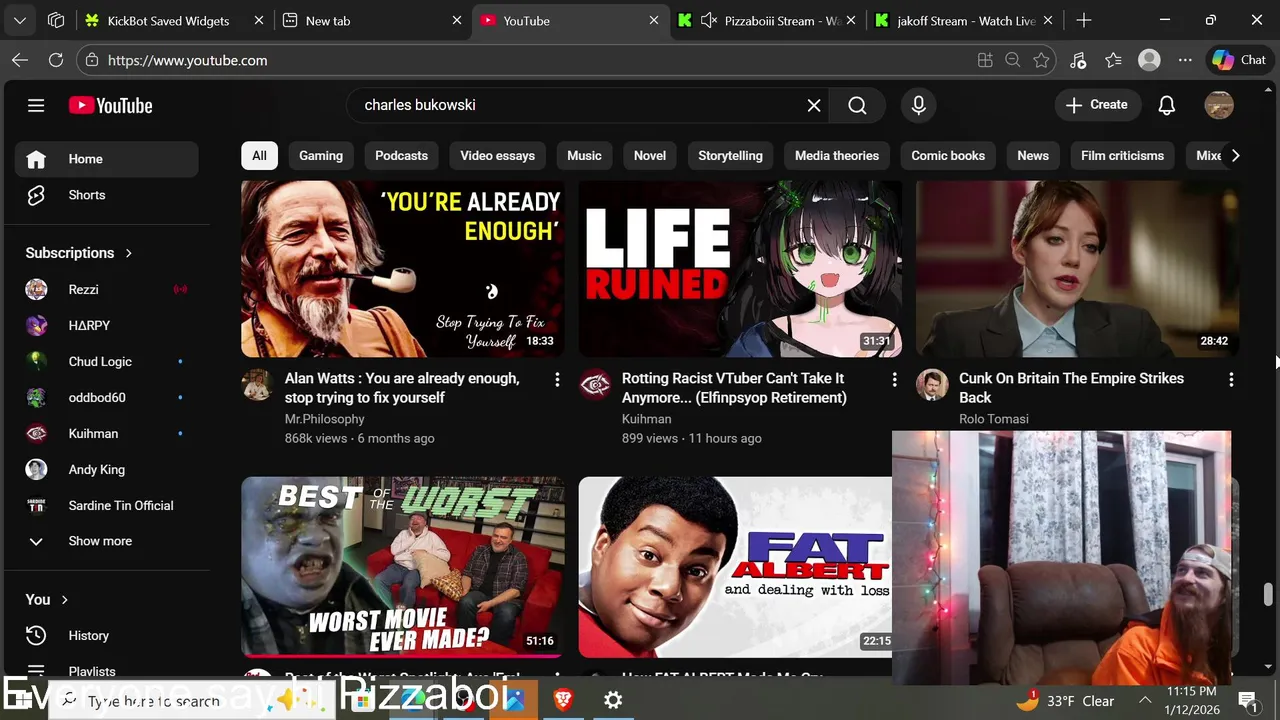This screenshot has width=1280, height=720.
Task: Click the browser address bar URL
Action: (x=187, y=60)
